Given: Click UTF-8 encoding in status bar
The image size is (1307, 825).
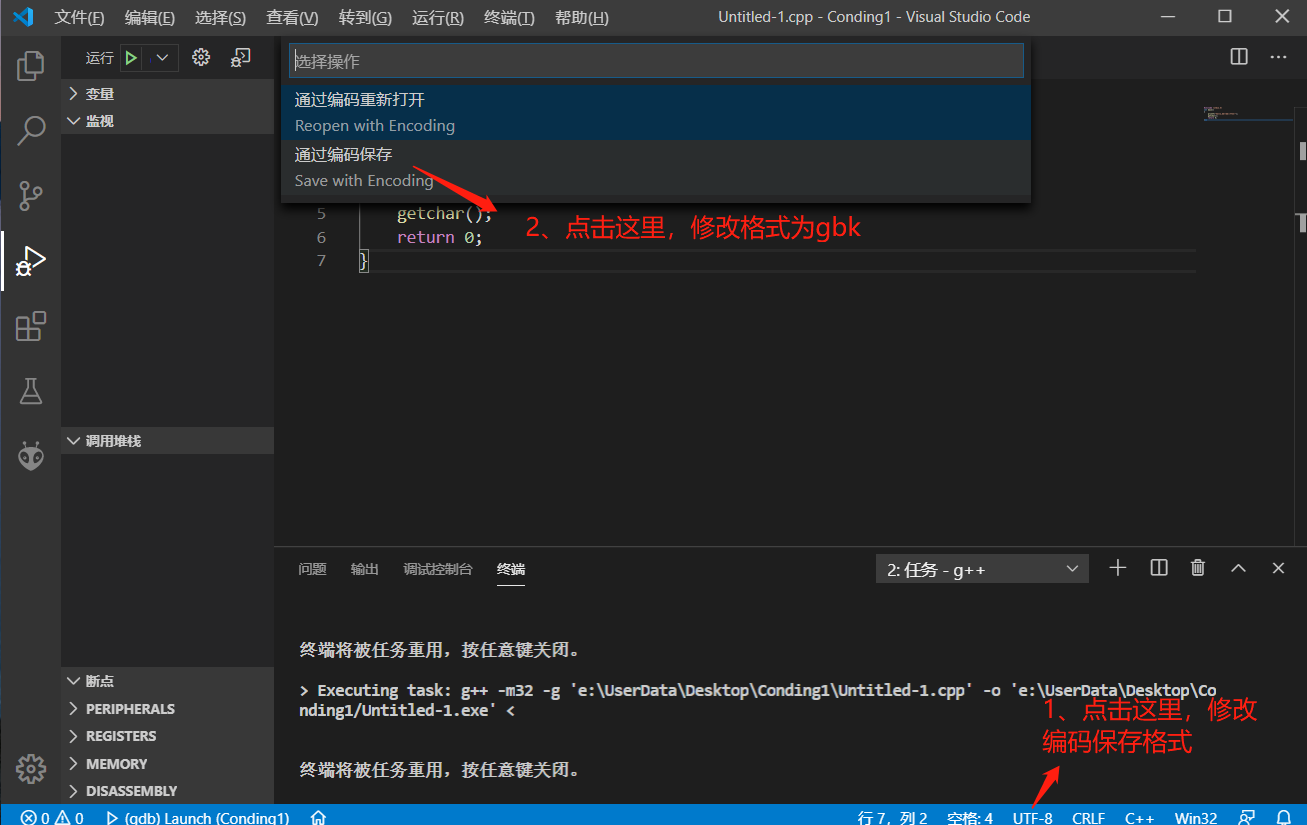Looking at the screenshot, I should click(x=1032, y=817).
